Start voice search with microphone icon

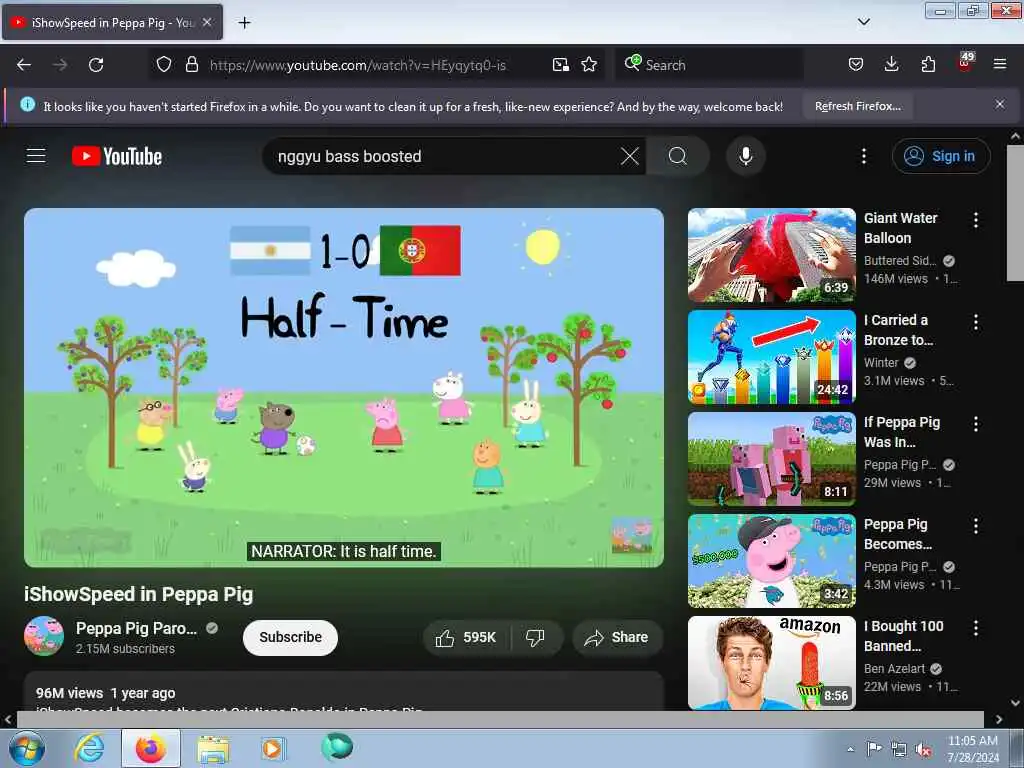click(746, 156)
